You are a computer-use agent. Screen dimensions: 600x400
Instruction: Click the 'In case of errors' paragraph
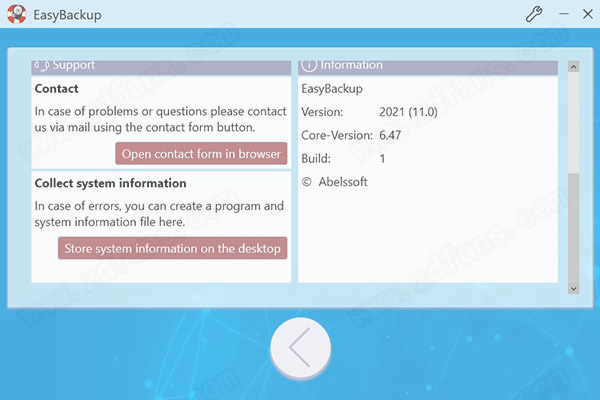[x=159, y=214]
